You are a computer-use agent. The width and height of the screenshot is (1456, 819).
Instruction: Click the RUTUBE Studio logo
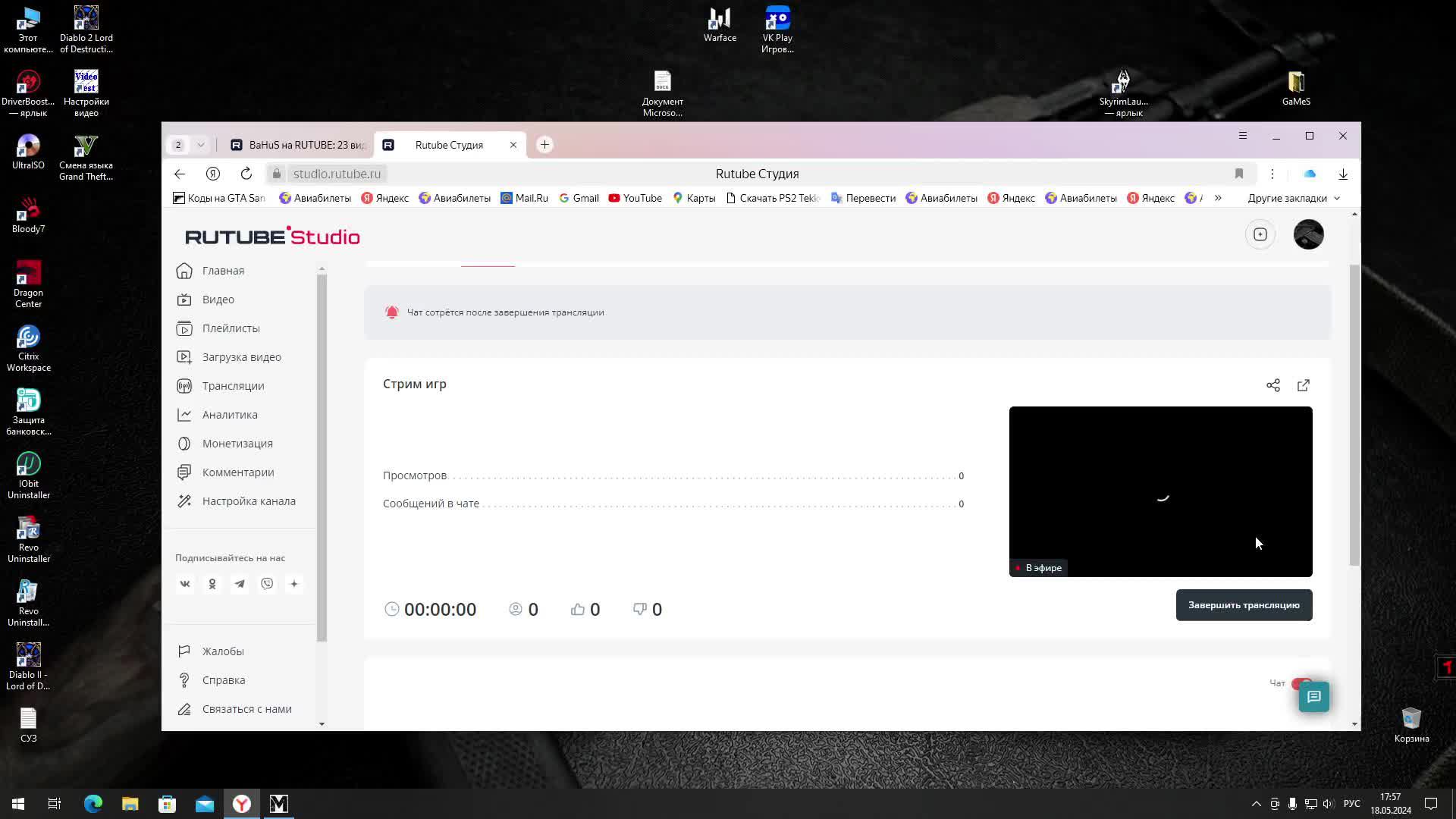[272, 236]
